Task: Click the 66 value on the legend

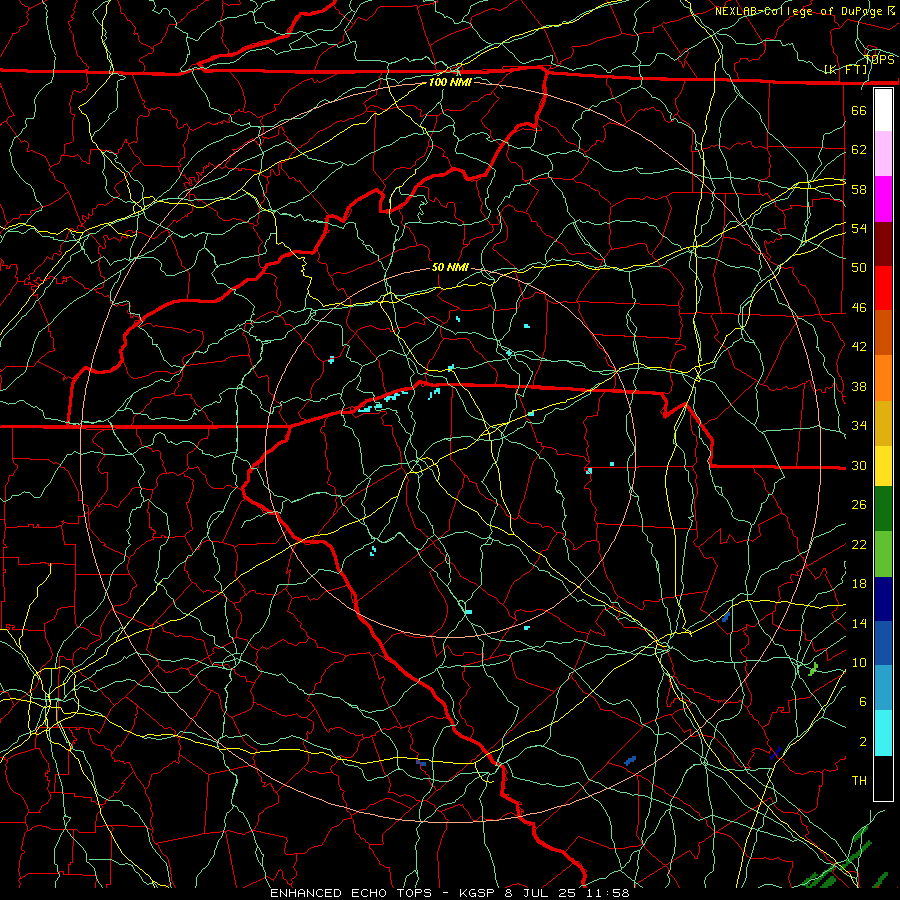Action: click(859, 110)
